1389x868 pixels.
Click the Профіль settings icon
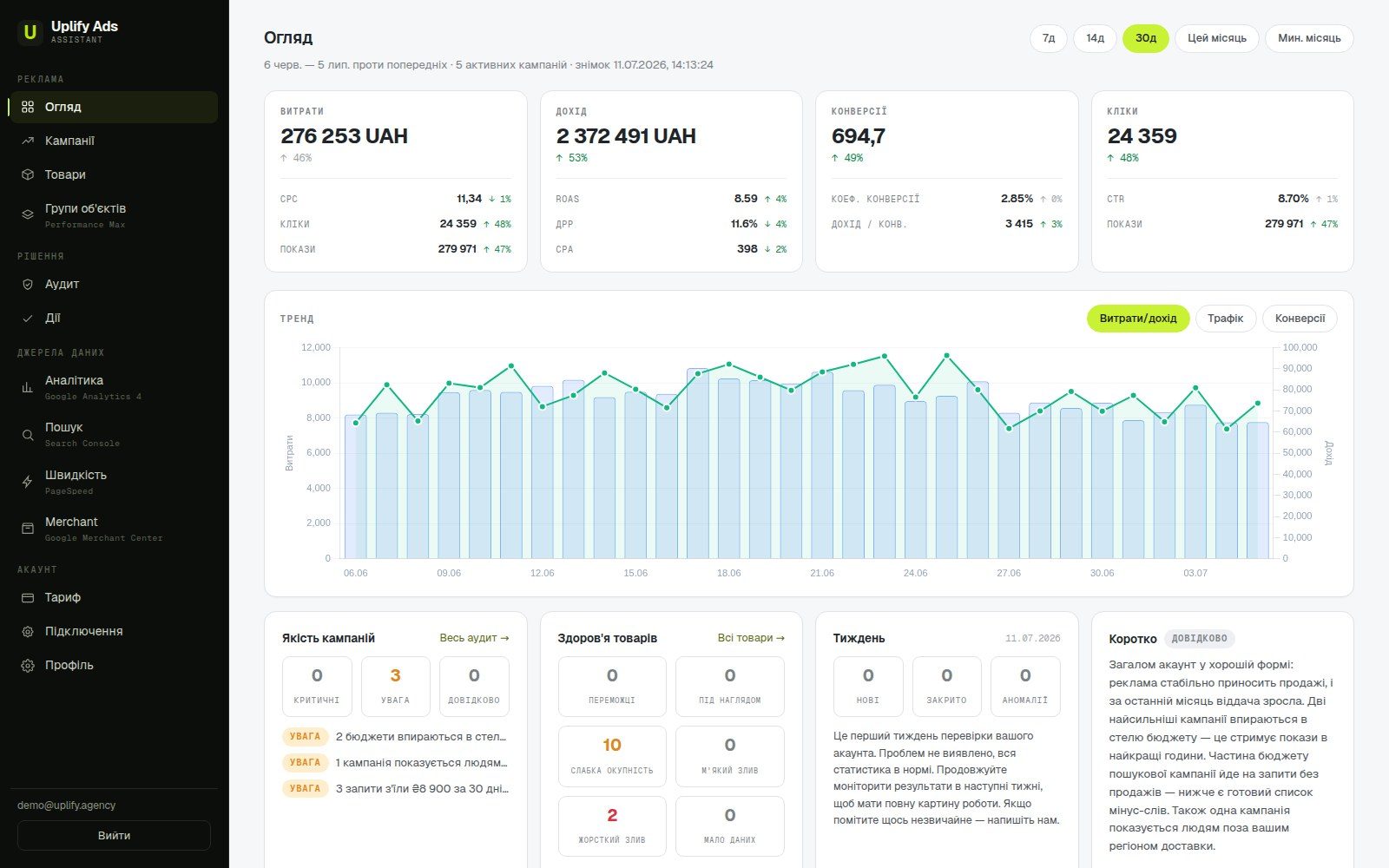tap(28, 665)
